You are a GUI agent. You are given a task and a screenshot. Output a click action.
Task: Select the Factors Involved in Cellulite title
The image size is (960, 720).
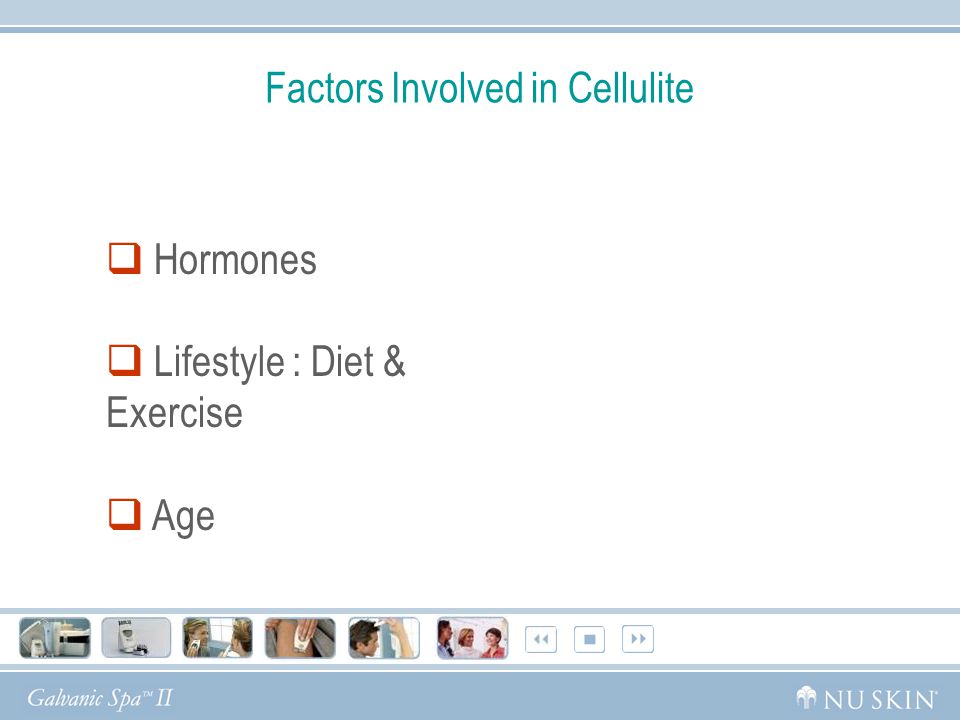coord(479,88)
